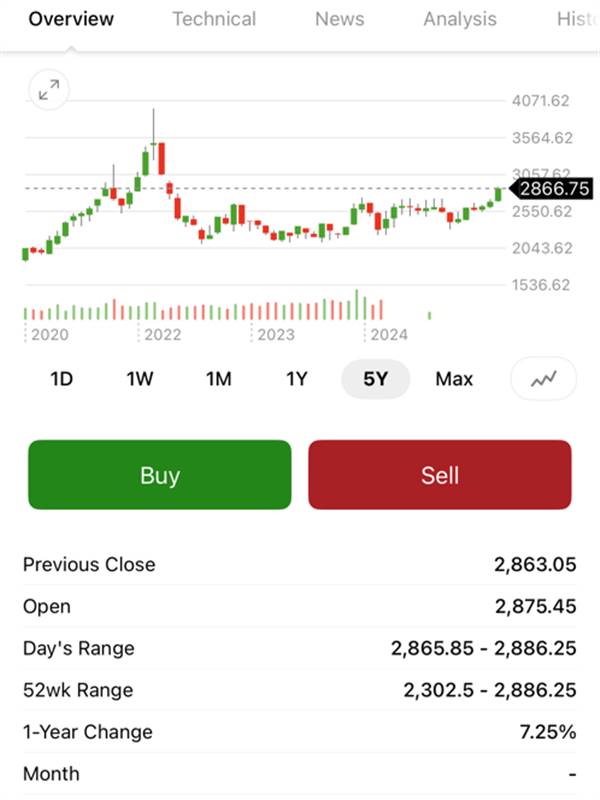
Task: Select the 1D time range
Action: pyautogui.click(x=62, y=379)
